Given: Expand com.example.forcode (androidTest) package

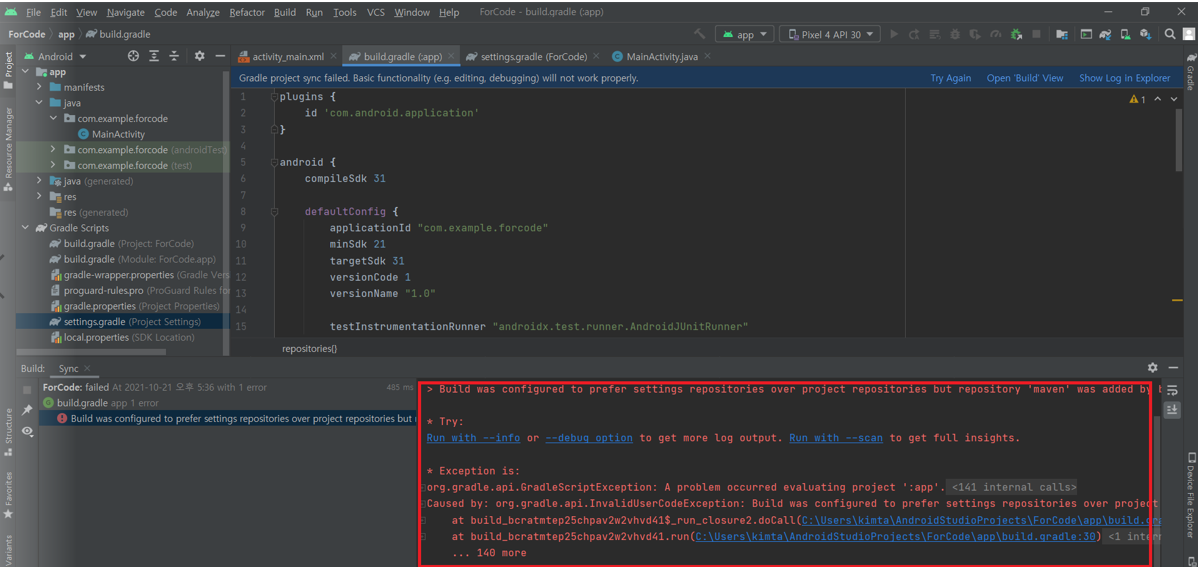Looking at the screenshot, I should 53,150.
